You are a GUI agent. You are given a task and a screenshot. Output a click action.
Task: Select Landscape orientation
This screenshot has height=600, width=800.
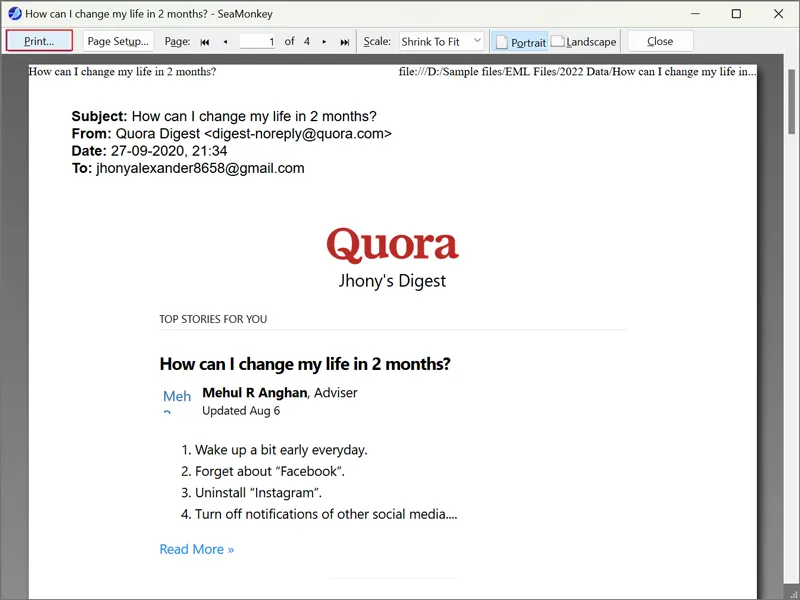(x=584, y=42)
